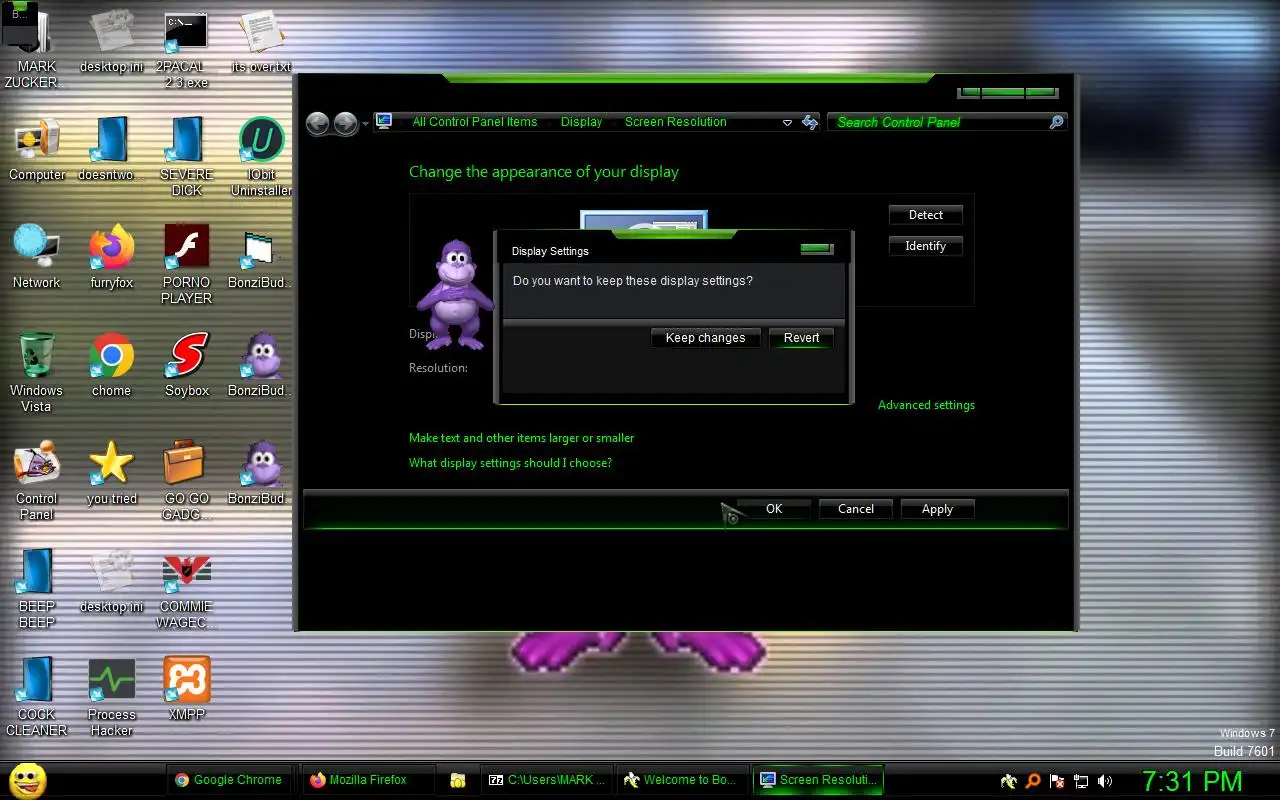
Task: Open the 'you tried' star icon
Action: click(111, 473)
